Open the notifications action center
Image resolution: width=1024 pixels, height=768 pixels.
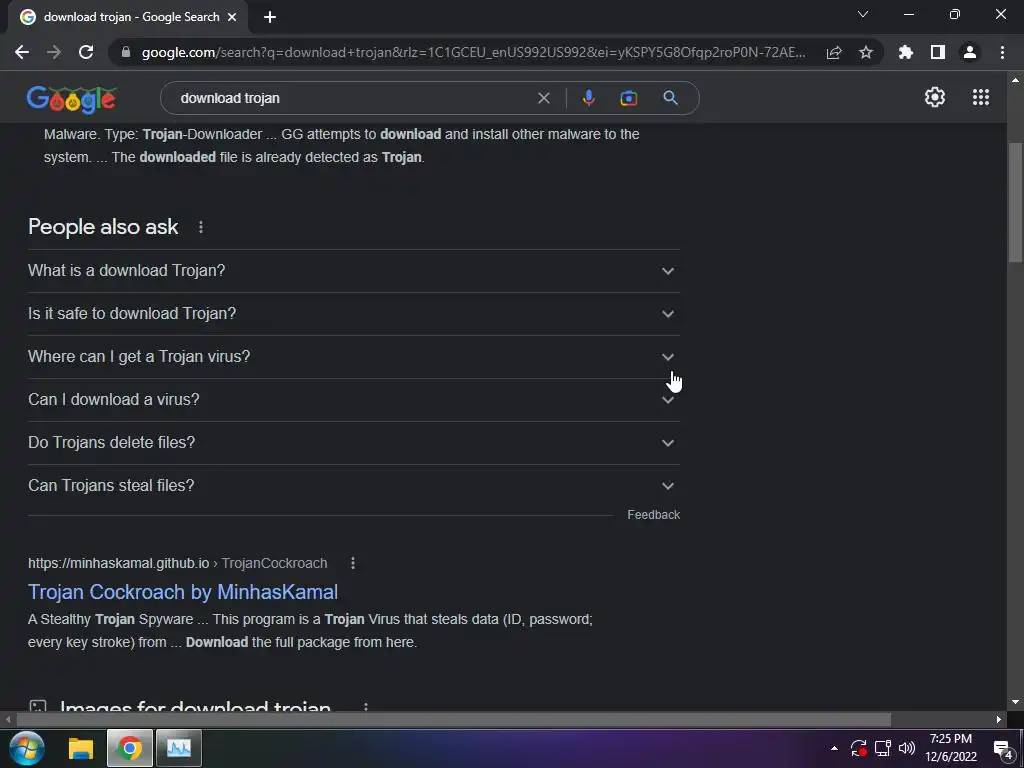click(x=1002, y=749)
